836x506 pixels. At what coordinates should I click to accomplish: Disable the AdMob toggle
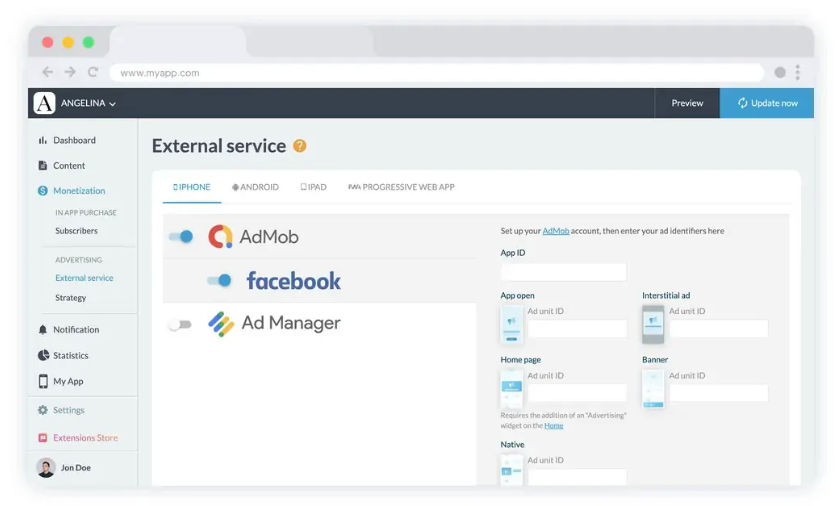click(181, 237)
